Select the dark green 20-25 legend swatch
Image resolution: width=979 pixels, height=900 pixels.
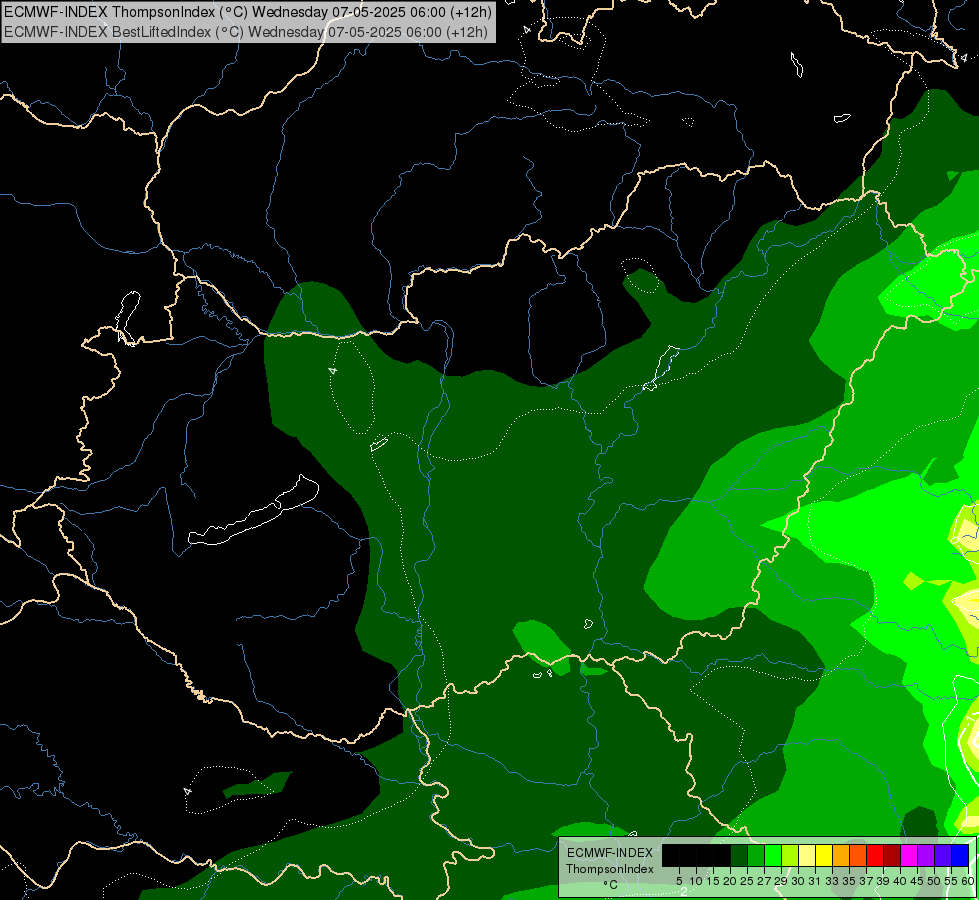739,855
